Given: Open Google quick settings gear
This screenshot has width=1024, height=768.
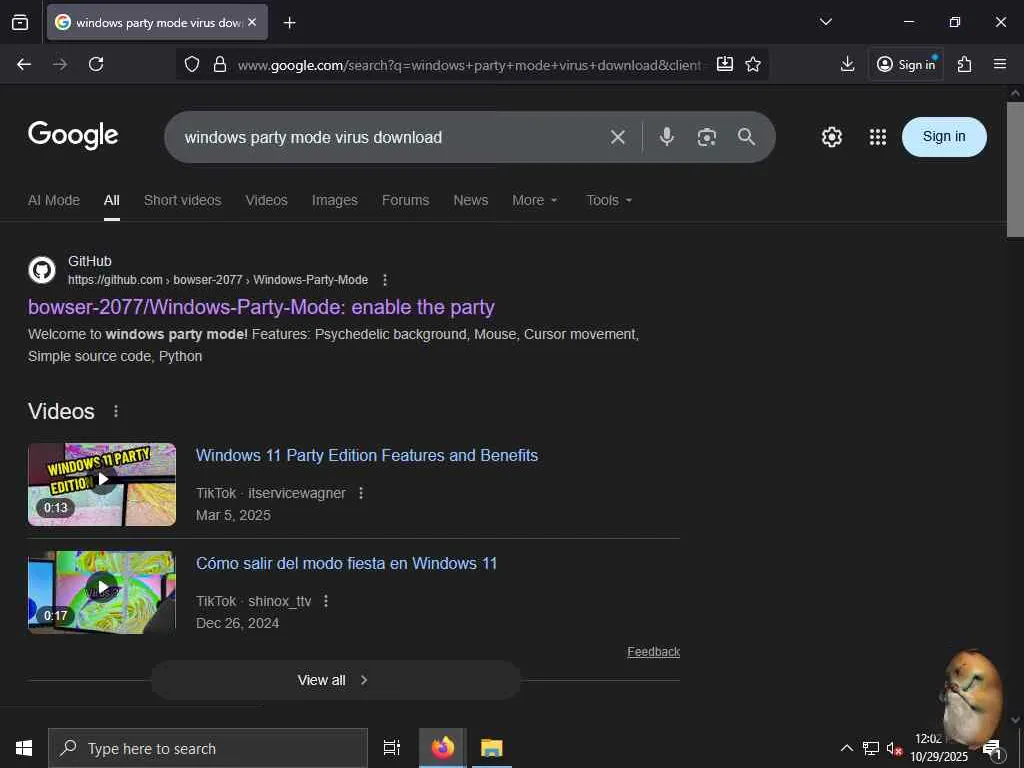Looking at the screenshot, I should [831, 137].
